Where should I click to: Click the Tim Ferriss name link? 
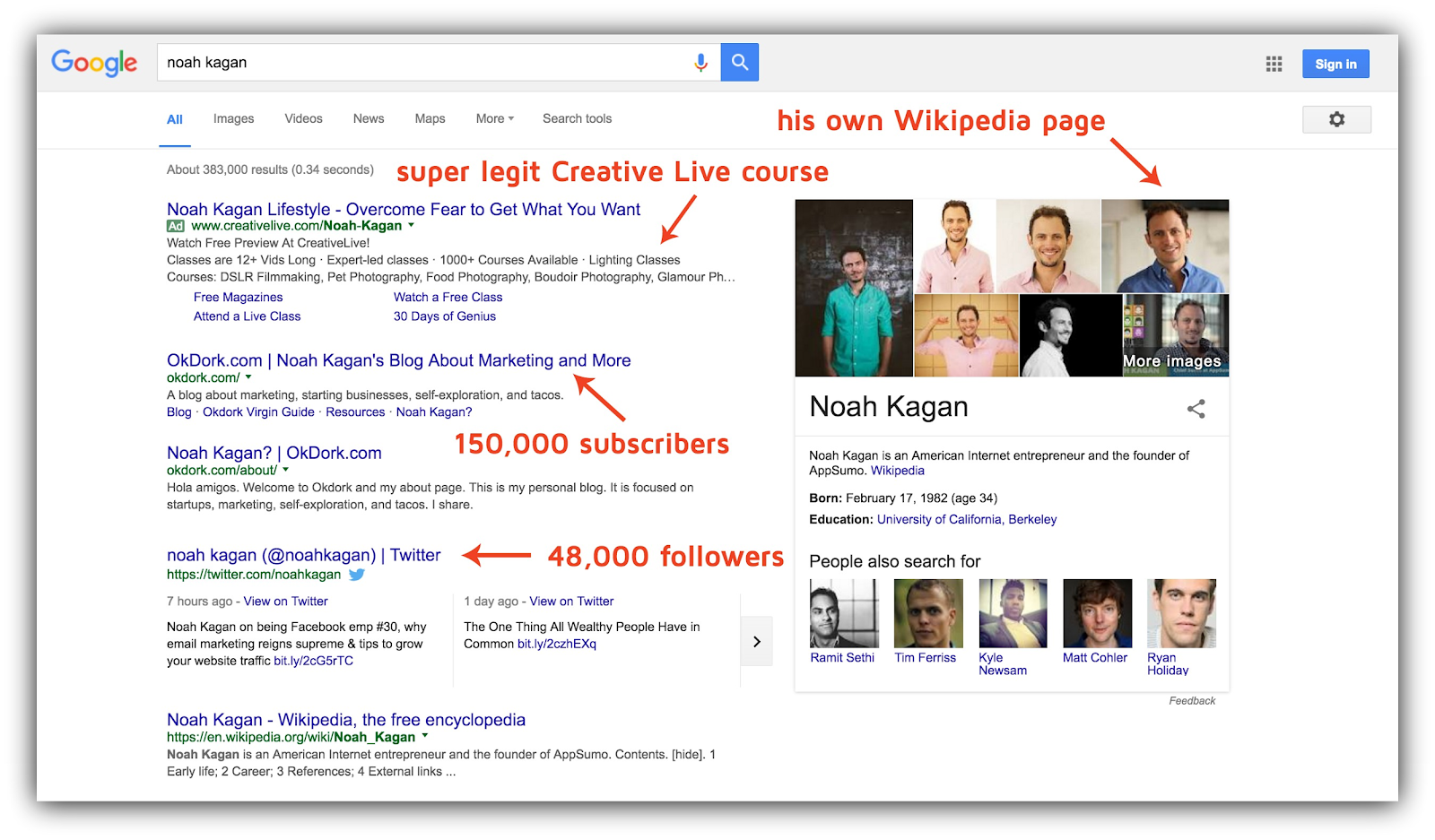click(x=925, y=657)
